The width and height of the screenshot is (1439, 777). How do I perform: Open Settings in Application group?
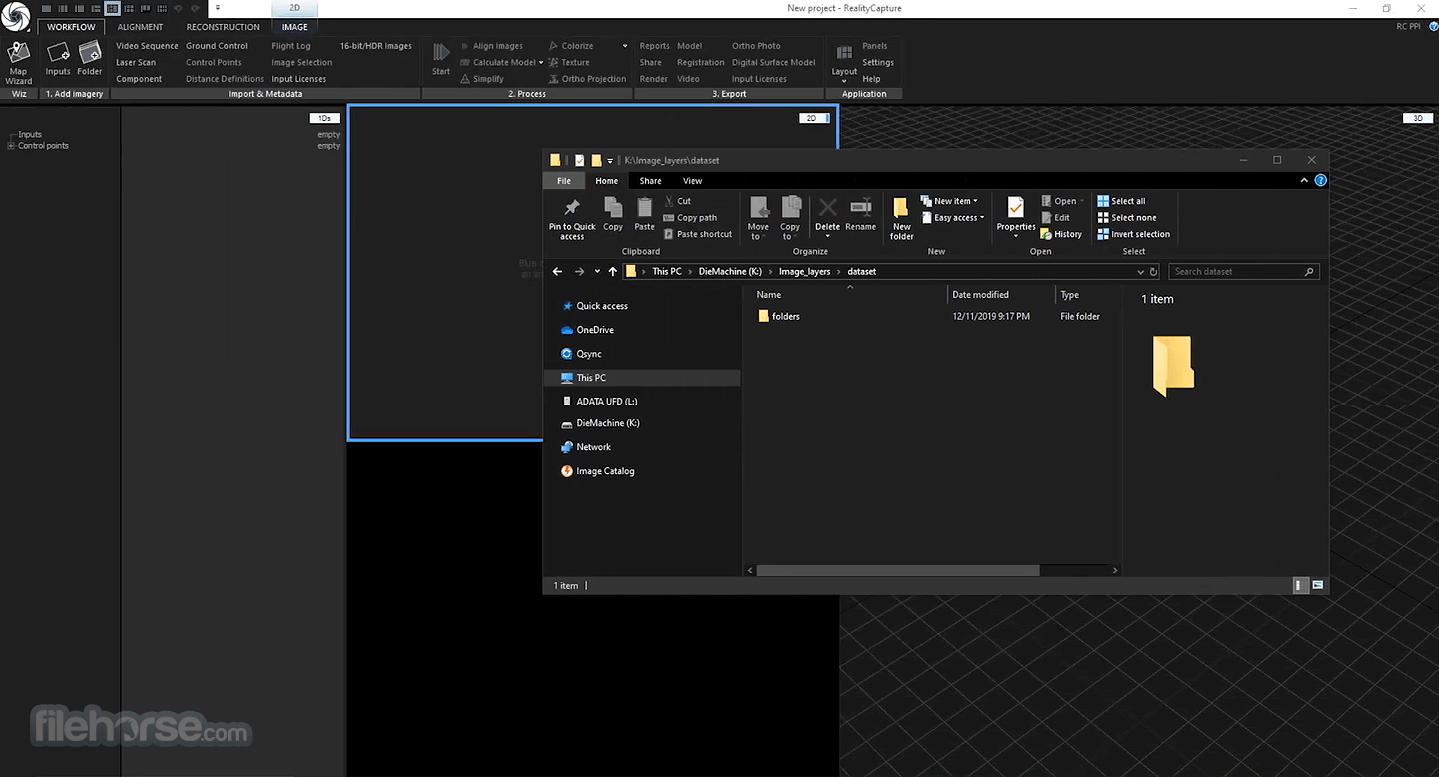point(878,62)
